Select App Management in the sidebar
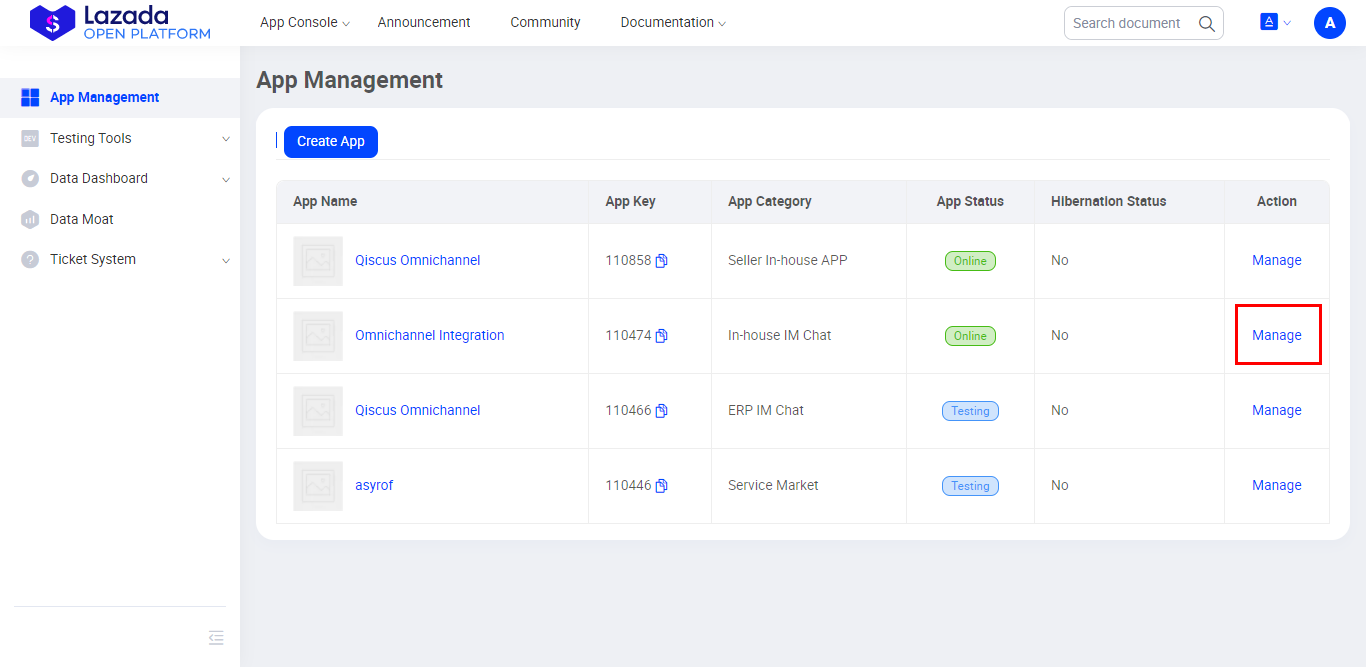The image size is (1366, 667). coord(120,98)
